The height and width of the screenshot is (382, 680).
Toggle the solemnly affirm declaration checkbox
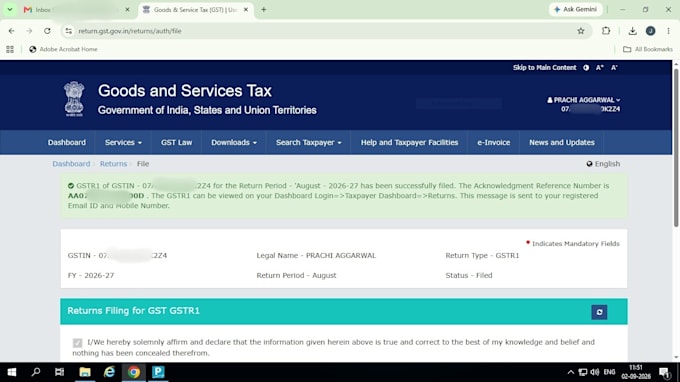[77, 343]
